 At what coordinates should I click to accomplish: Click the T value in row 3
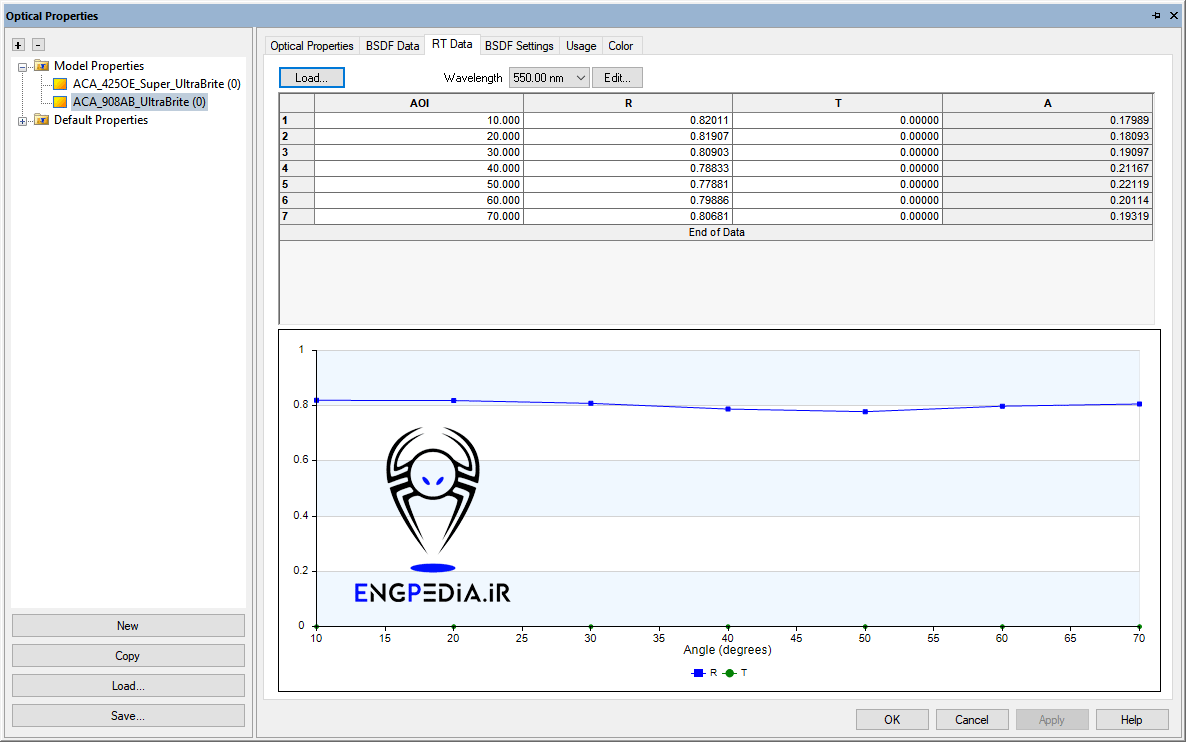(x=837, y=152)
